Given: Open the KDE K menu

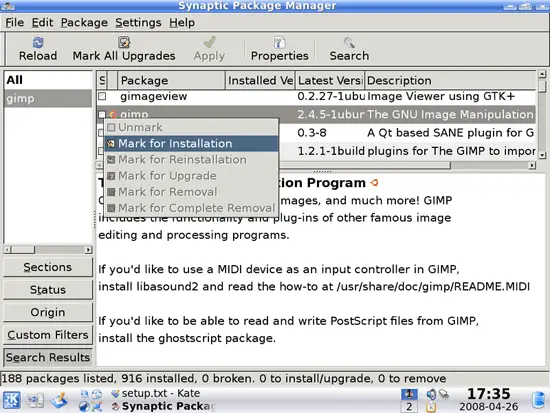Looking at the screenshot, I should click(12, 400).
